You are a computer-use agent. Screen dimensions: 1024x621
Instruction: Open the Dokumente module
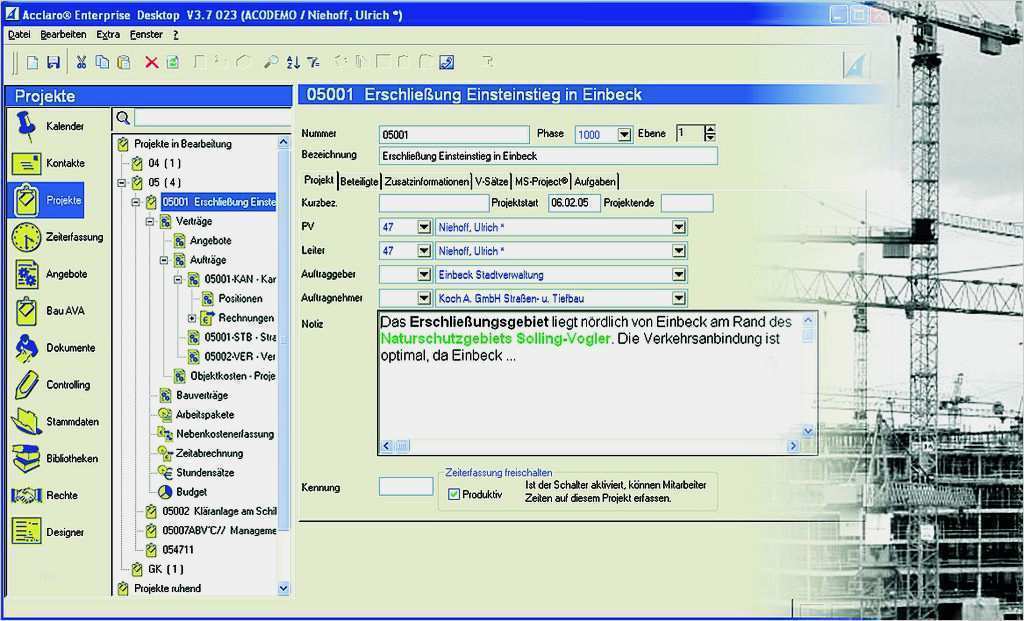coord(52,348)
